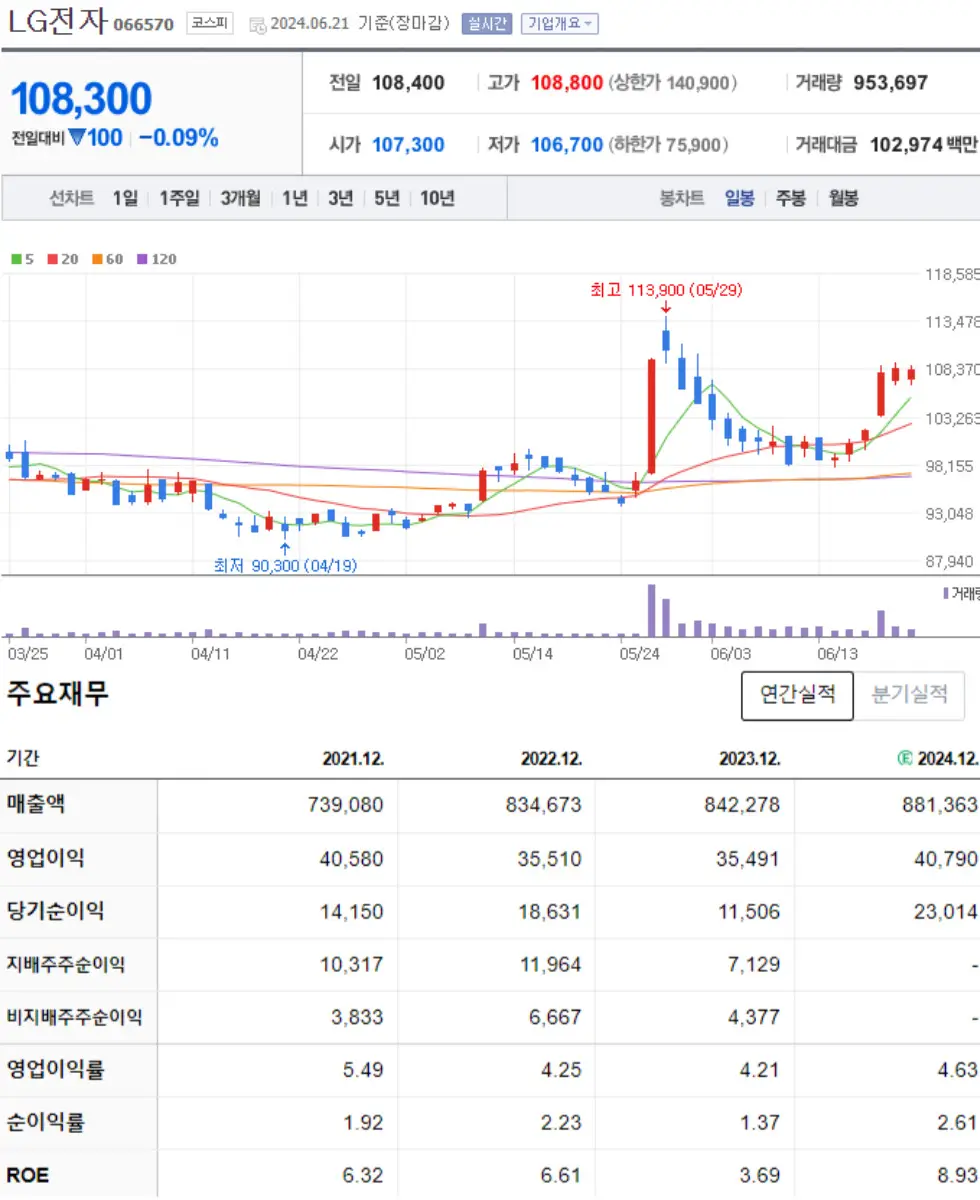The height and width of the screenshot is (1200, 980).
Task: Click the red 20-day moving average swatch
Action: [x=53, y=259]
